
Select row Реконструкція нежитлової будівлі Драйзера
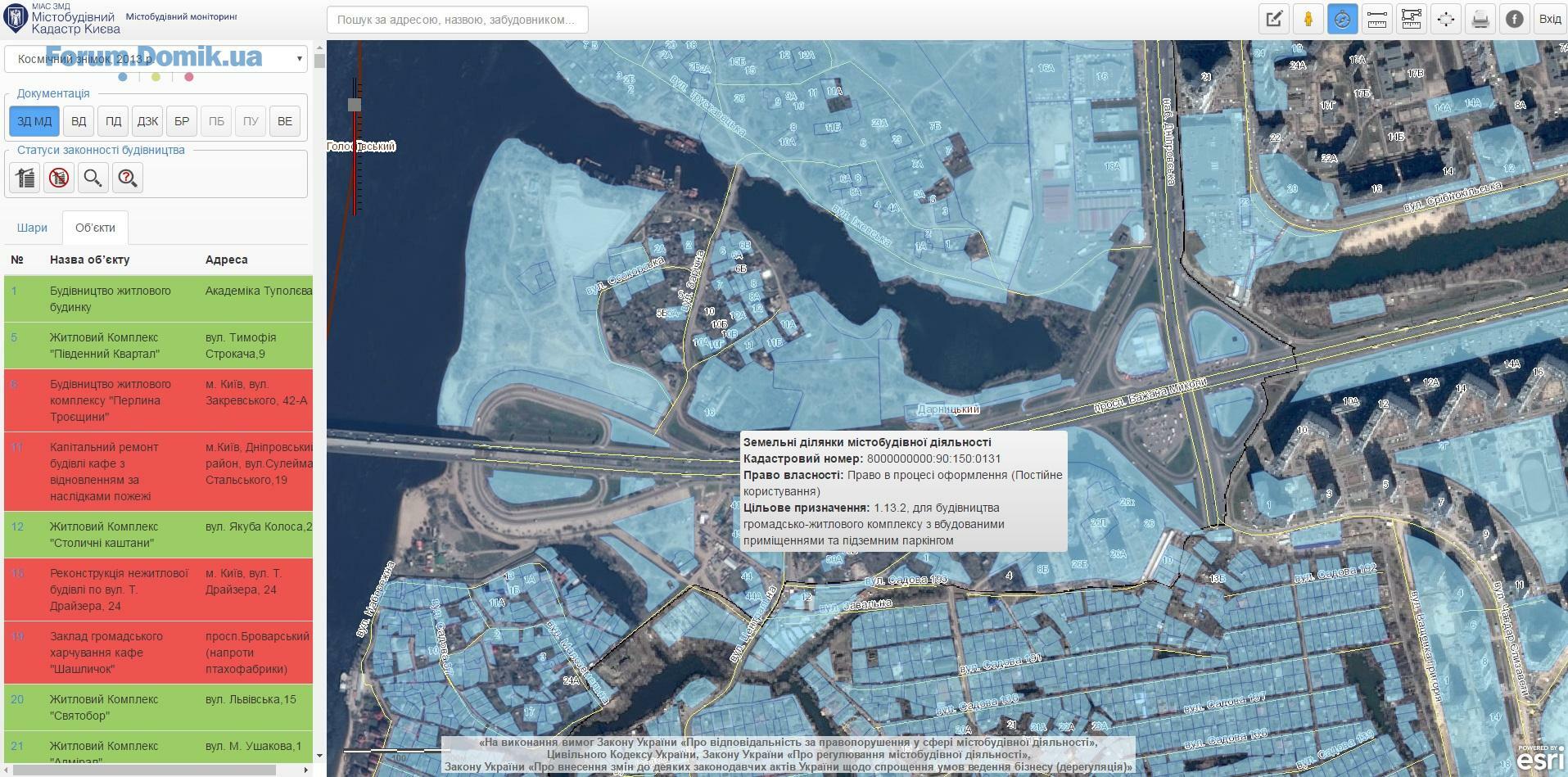point(158,590)
